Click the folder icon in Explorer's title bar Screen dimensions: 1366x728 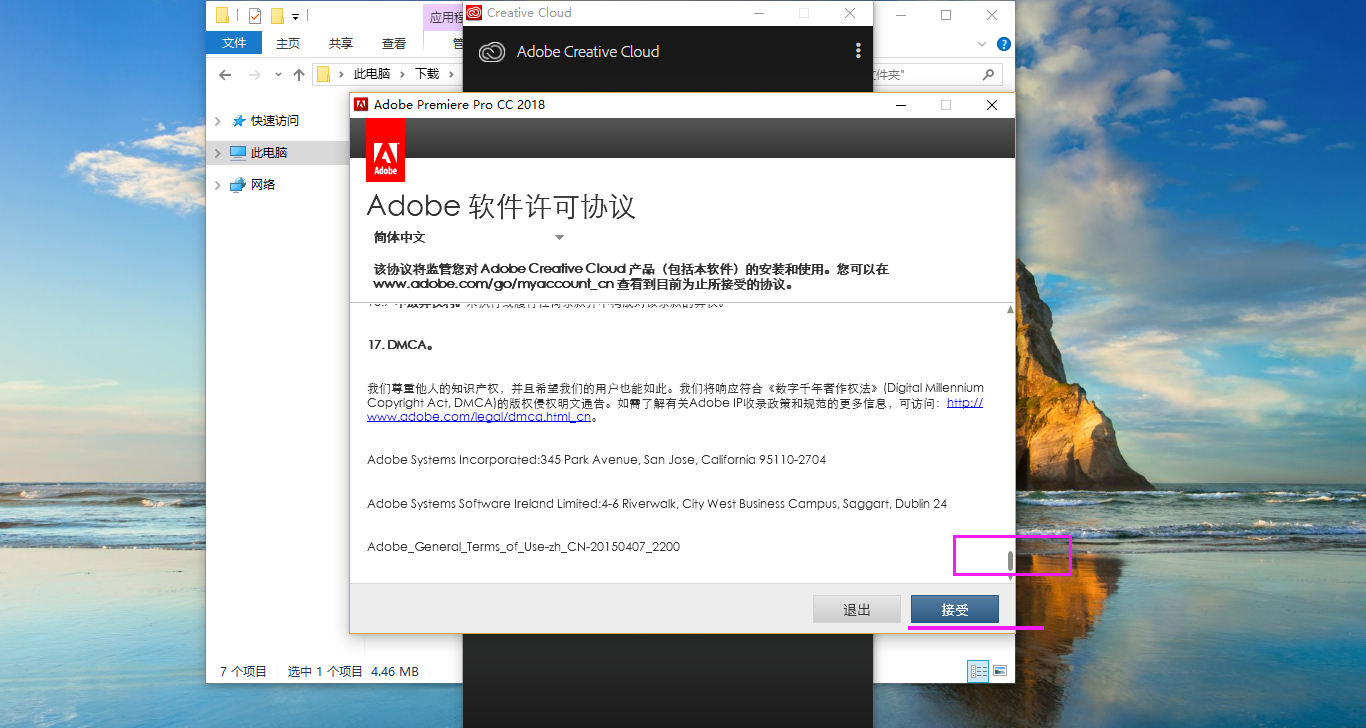point(222,15)
